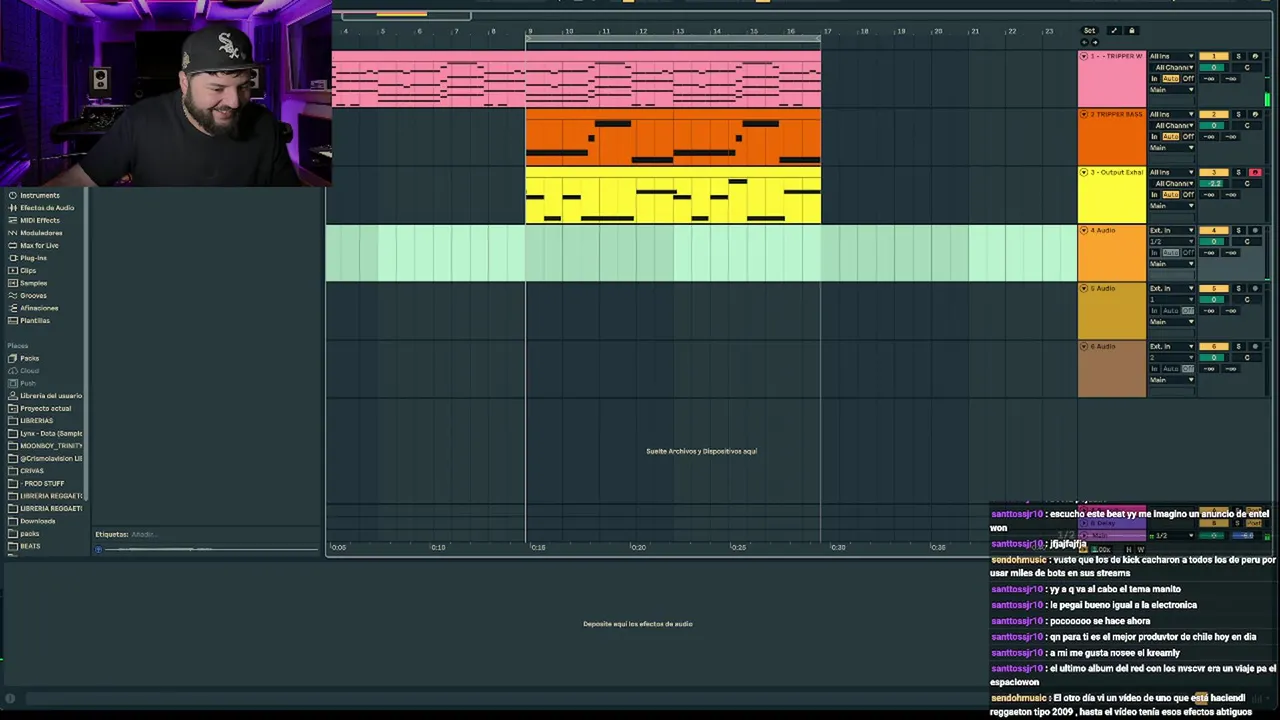Screen dimensions: 1280x720
Task: Click the Etiquetas Añadir field
Action: [x=144, y=534]
